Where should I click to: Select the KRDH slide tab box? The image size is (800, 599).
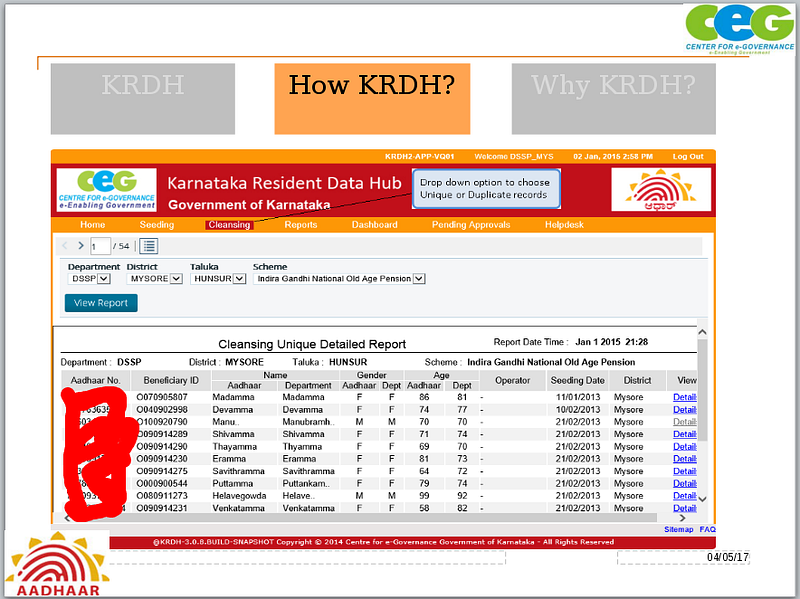click(x=143, y=98)
